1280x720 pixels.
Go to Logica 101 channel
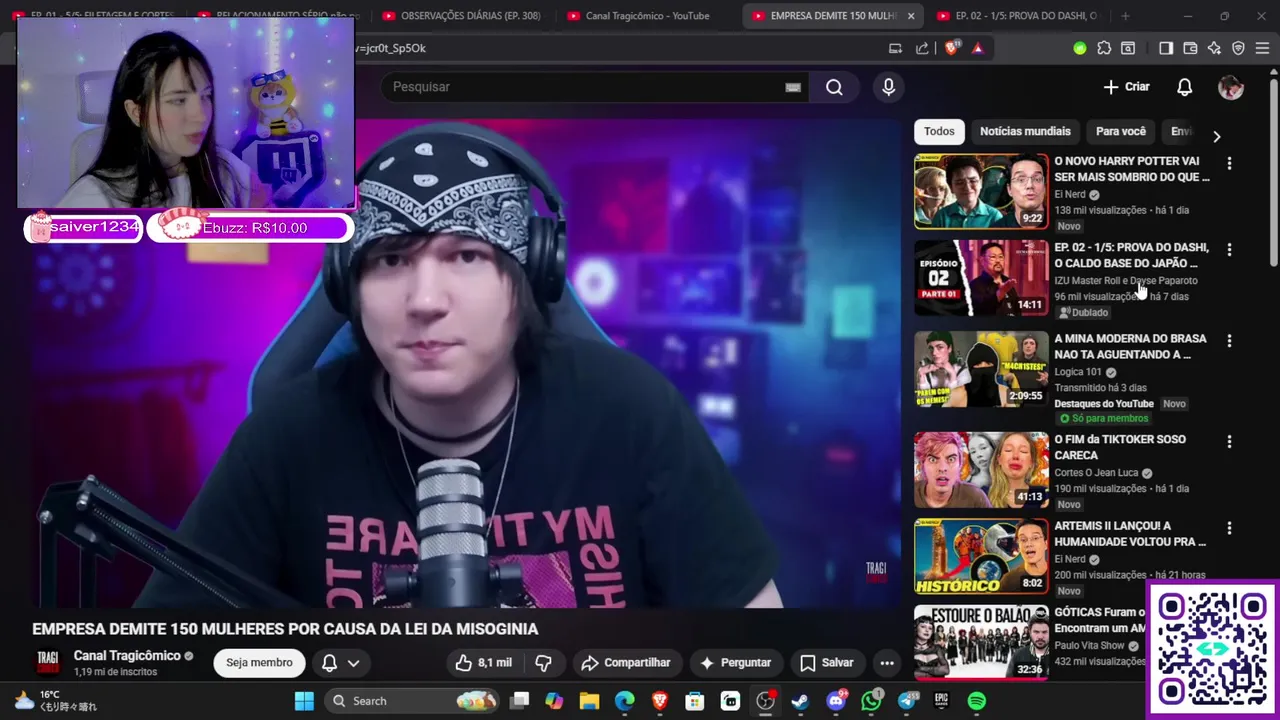point(1078,372)
